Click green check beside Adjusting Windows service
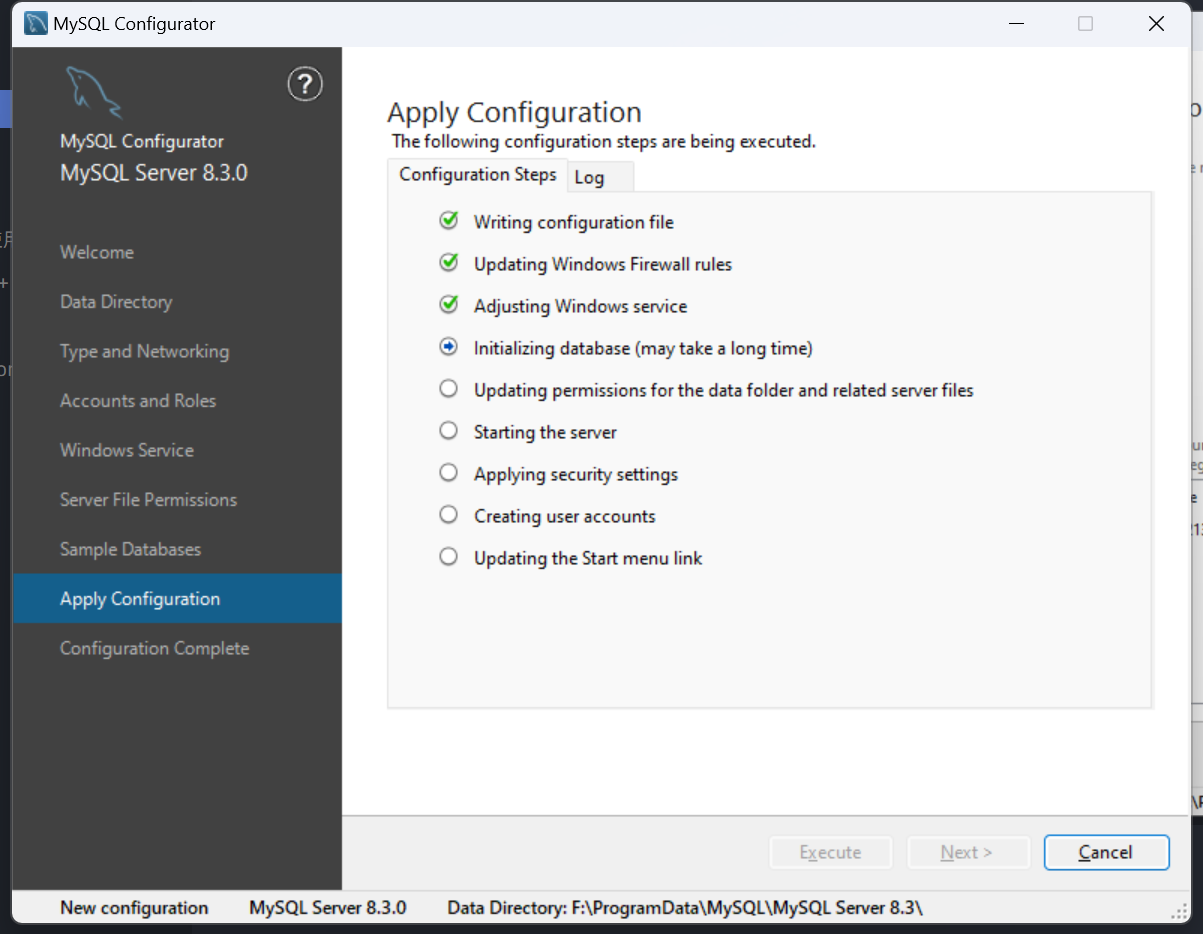Screen dimensions: 1203x934 [x=449, y=305]
